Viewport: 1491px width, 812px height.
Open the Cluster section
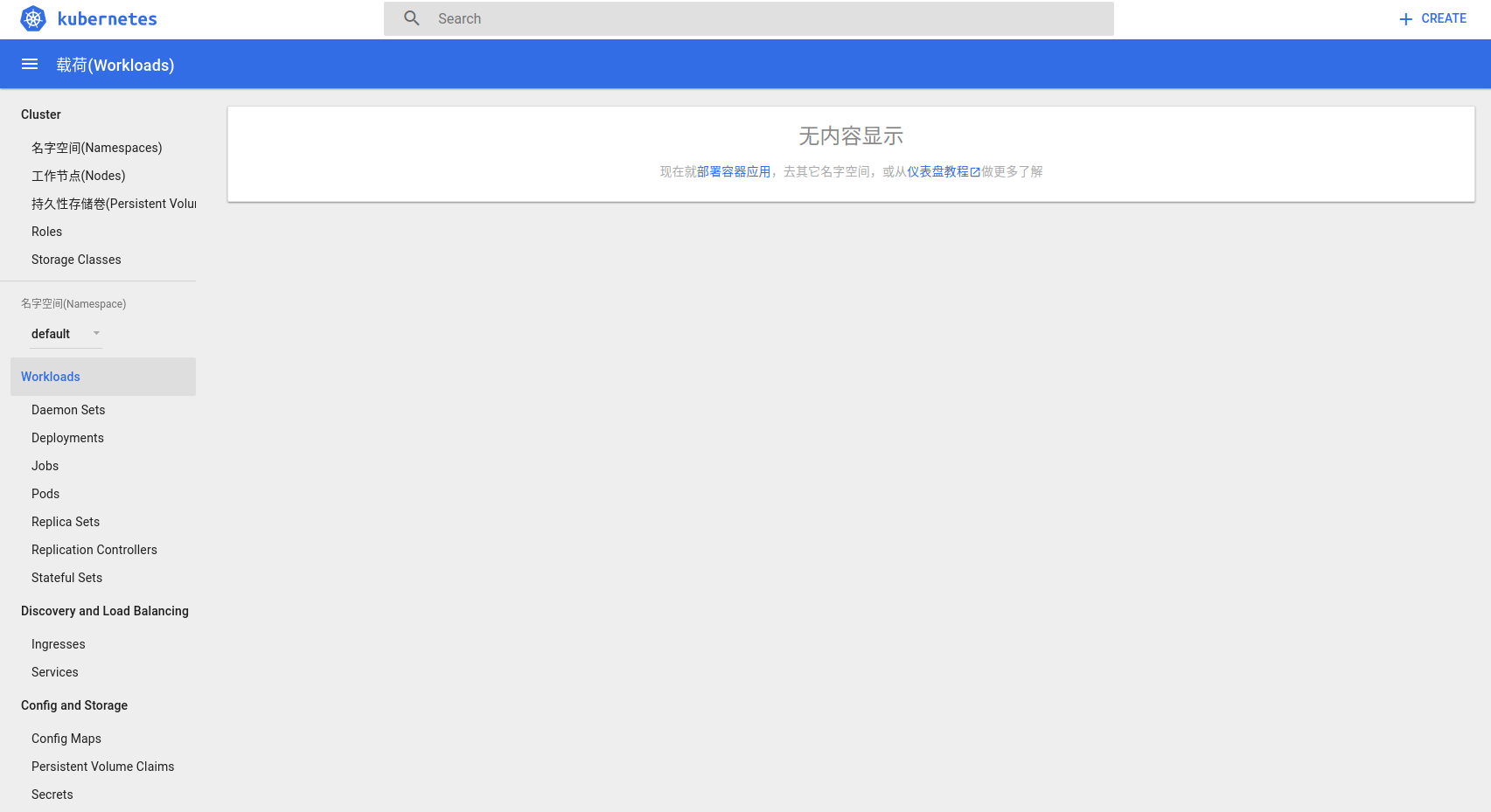point(41,115)
